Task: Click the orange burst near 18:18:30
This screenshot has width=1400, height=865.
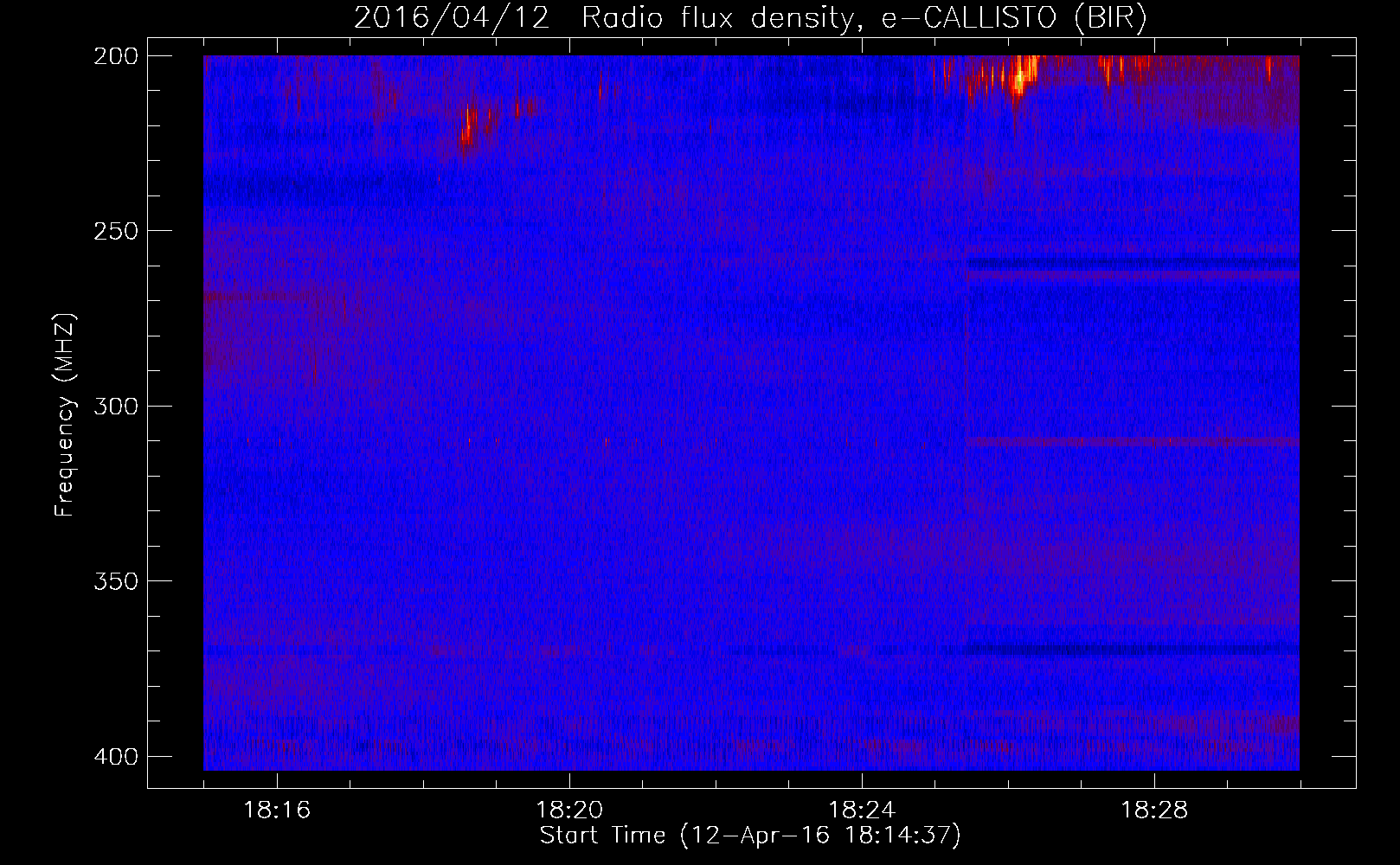Action: click(468, 127)
